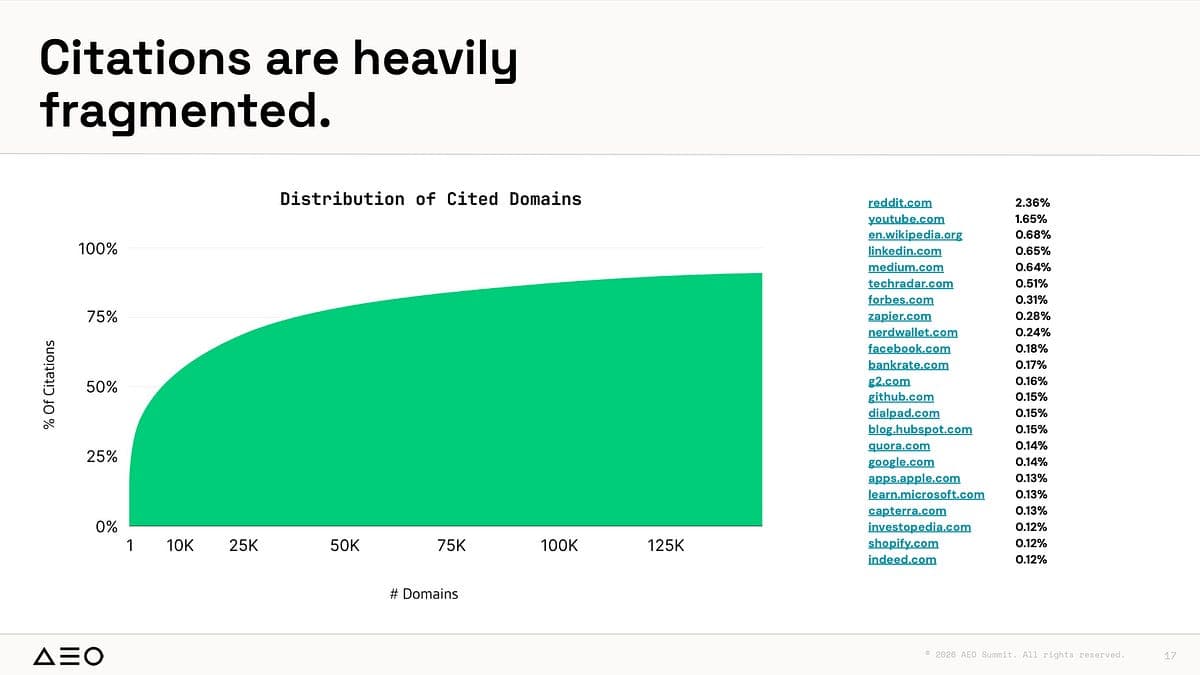
Task: Click the indeed.com link
Action: (x=902, y=559)
